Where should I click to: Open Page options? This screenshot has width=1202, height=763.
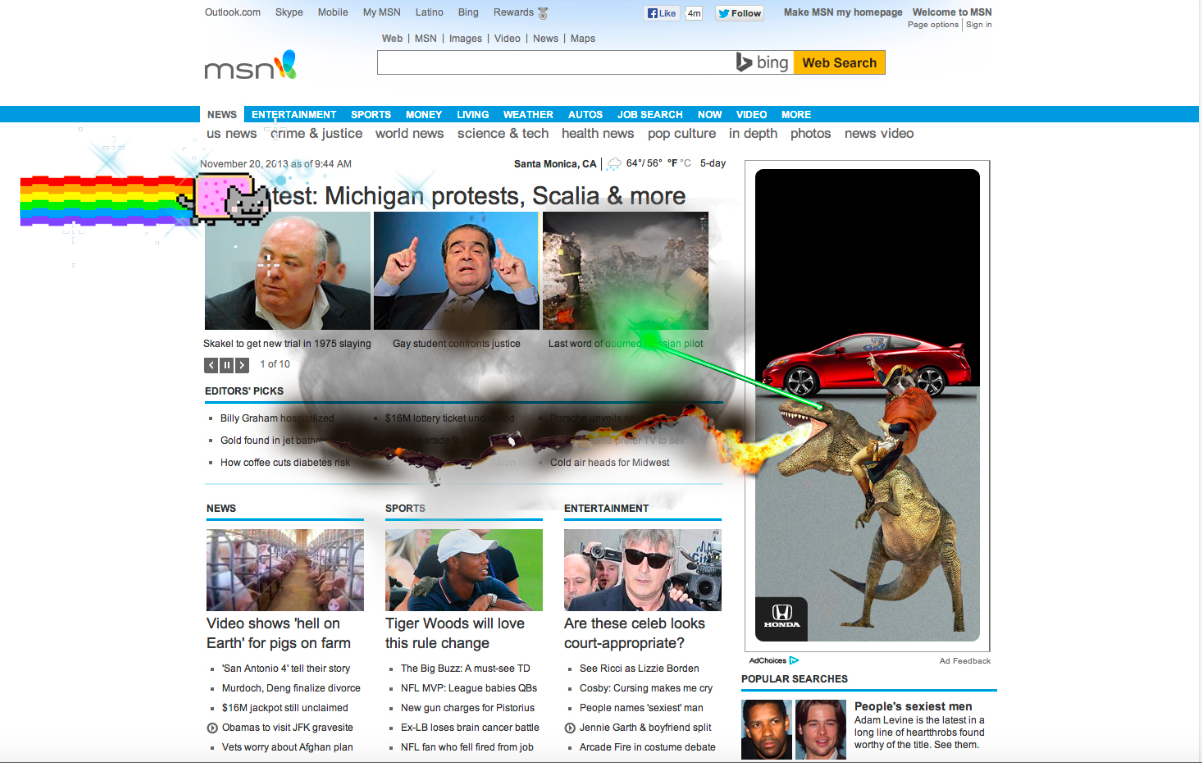coord(933,24)
